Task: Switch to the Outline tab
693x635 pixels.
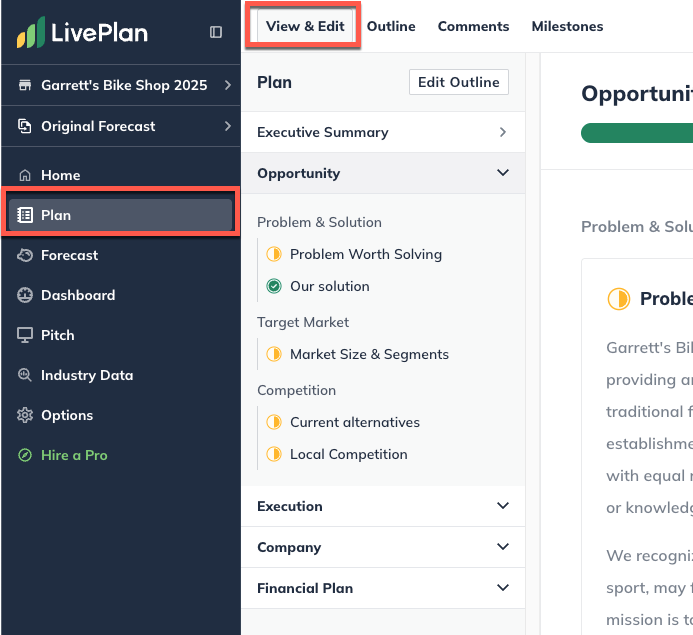Action: [391, 27]
